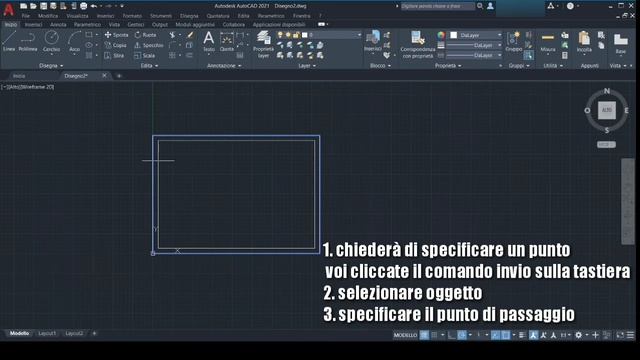Open the Annota ribbon tab
This screenshot has width=640, height=360.
coord(58,24)
